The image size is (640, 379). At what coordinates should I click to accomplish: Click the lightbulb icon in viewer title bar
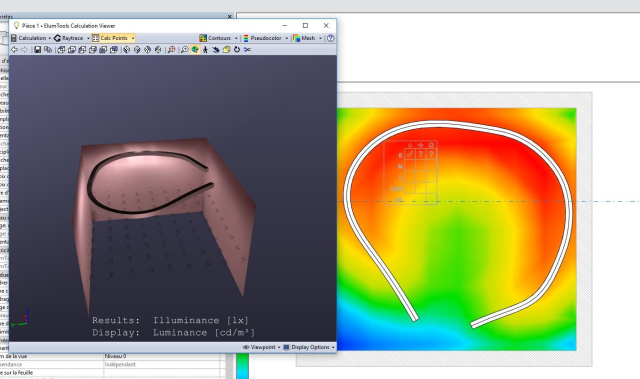16,26
